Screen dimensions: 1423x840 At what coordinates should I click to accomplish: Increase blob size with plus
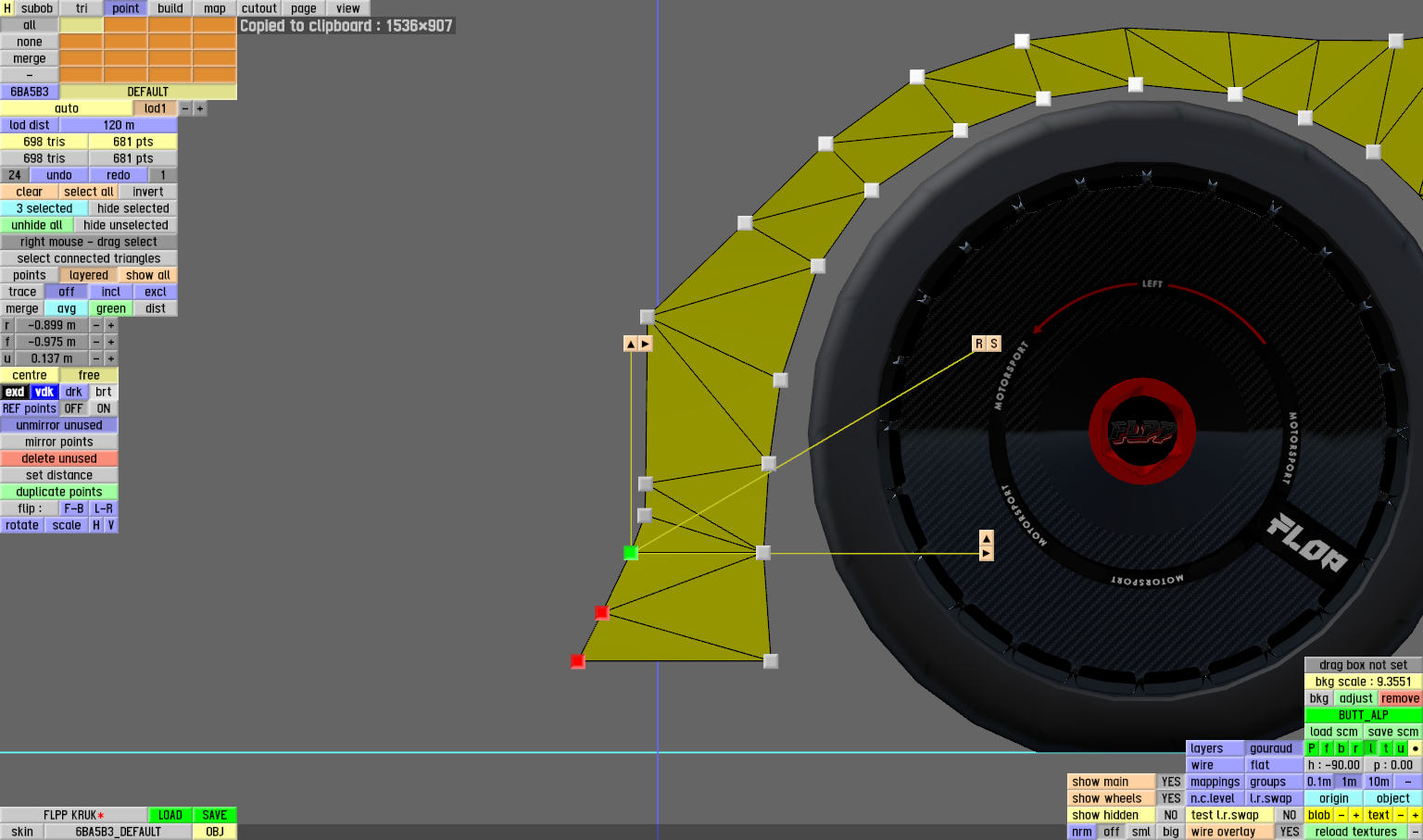click(x=1356, y=815)
